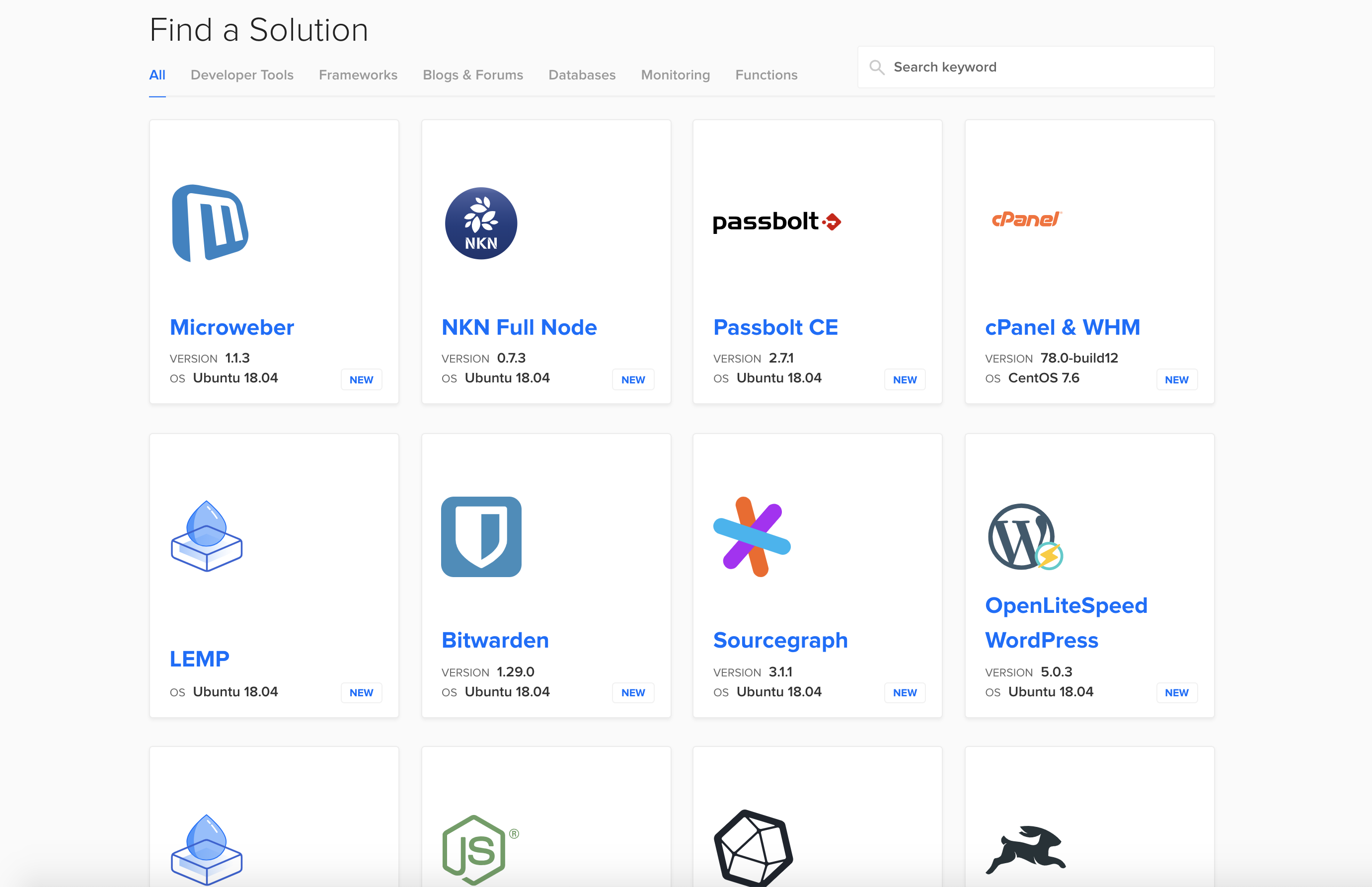
Task: Open the cPanel & WHM link
Action: pos(1063,327)
